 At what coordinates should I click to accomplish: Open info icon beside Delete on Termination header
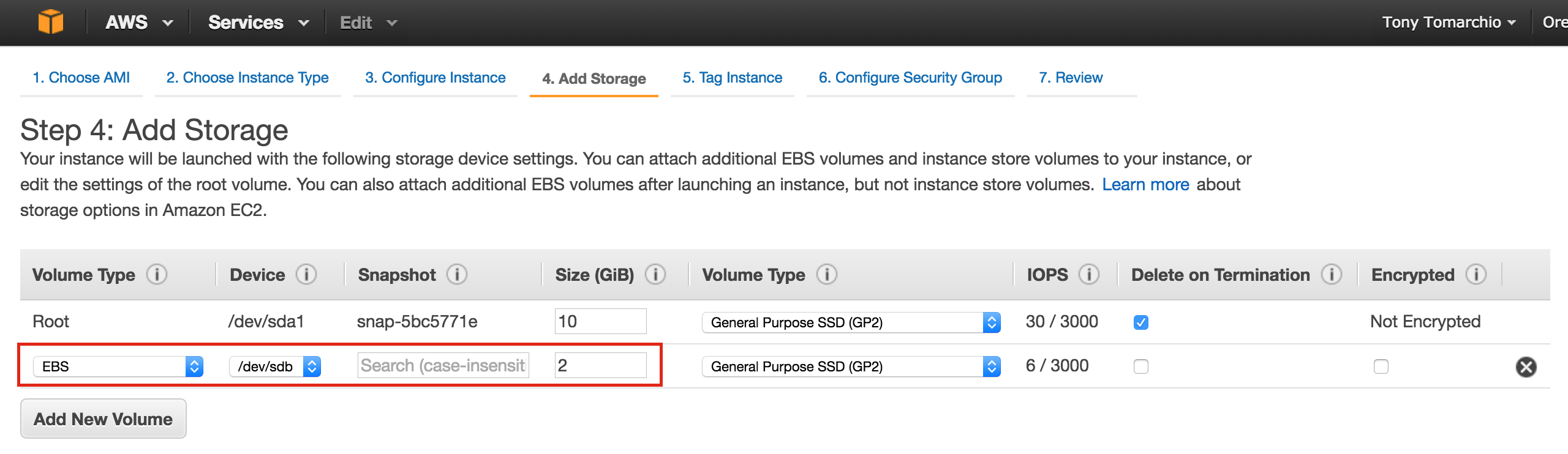pos(1332,275)
